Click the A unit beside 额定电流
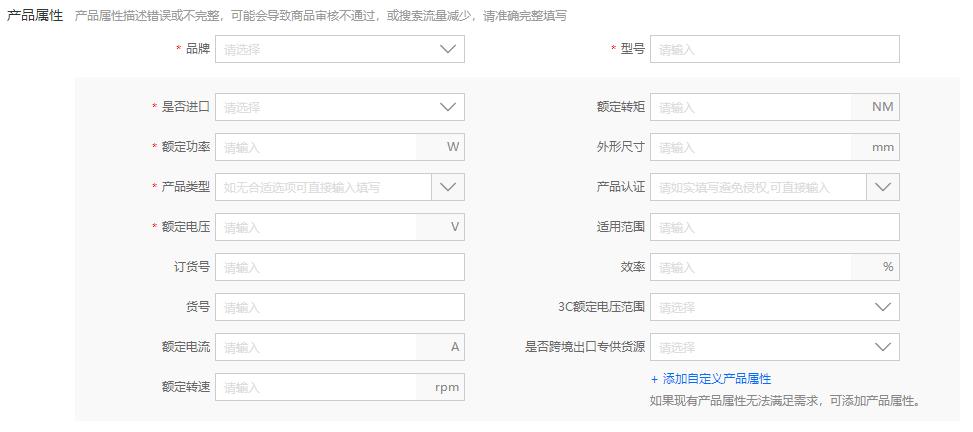This screenshot has width=973, height=432. coord(455,347)
